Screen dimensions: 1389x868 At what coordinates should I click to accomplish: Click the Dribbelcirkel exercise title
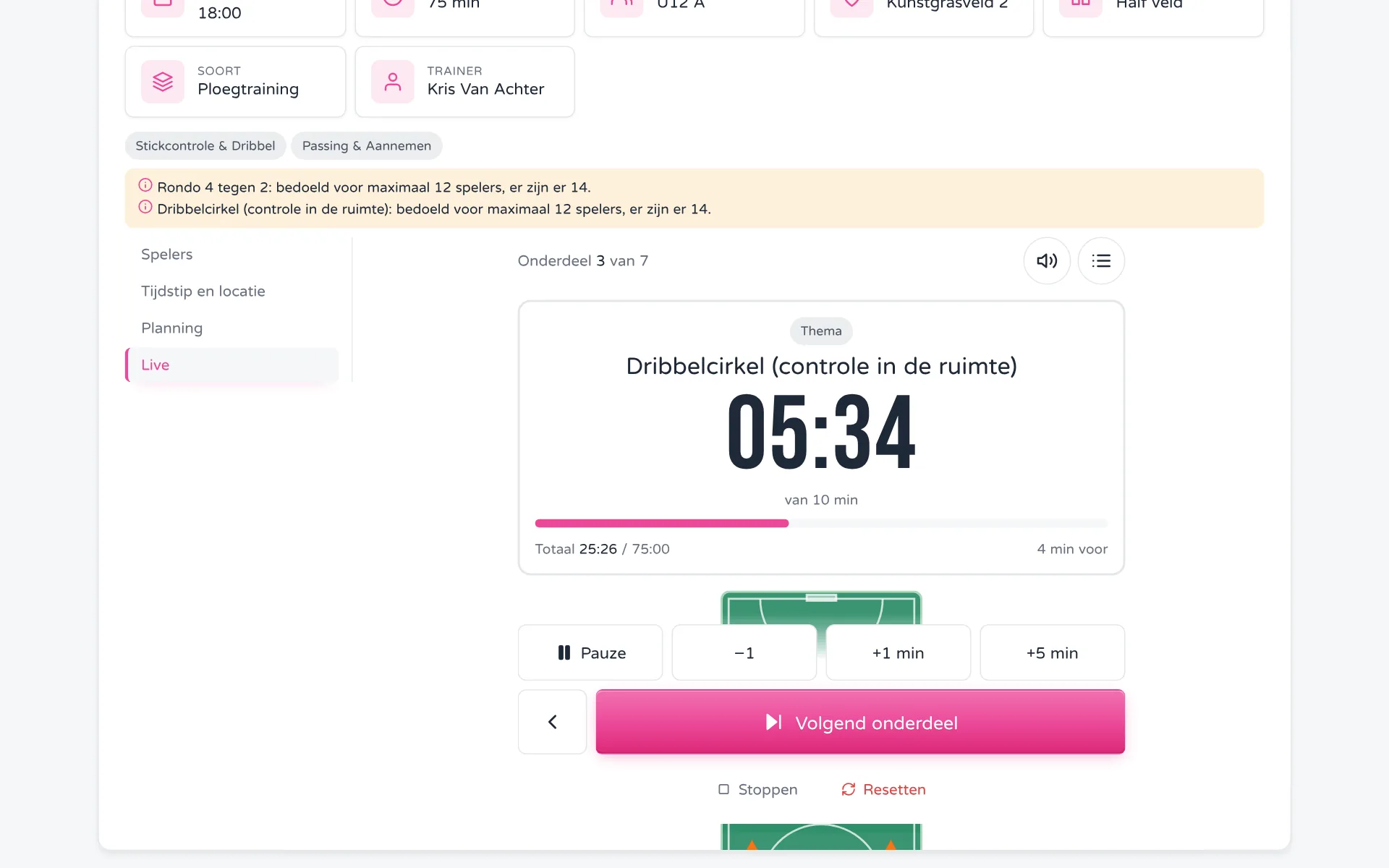coord(821,366)
